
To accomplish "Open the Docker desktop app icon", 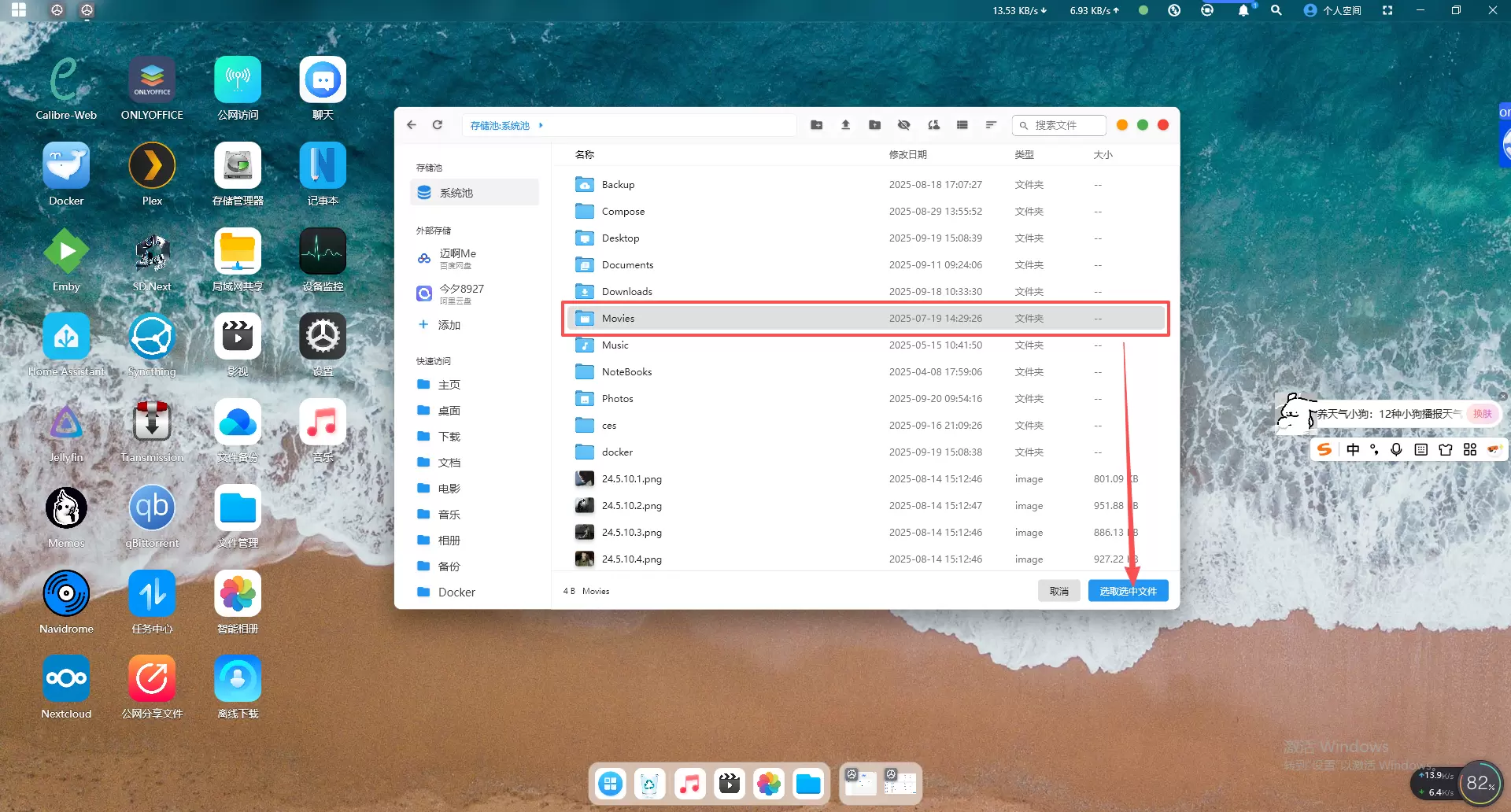I will point(66,167).
